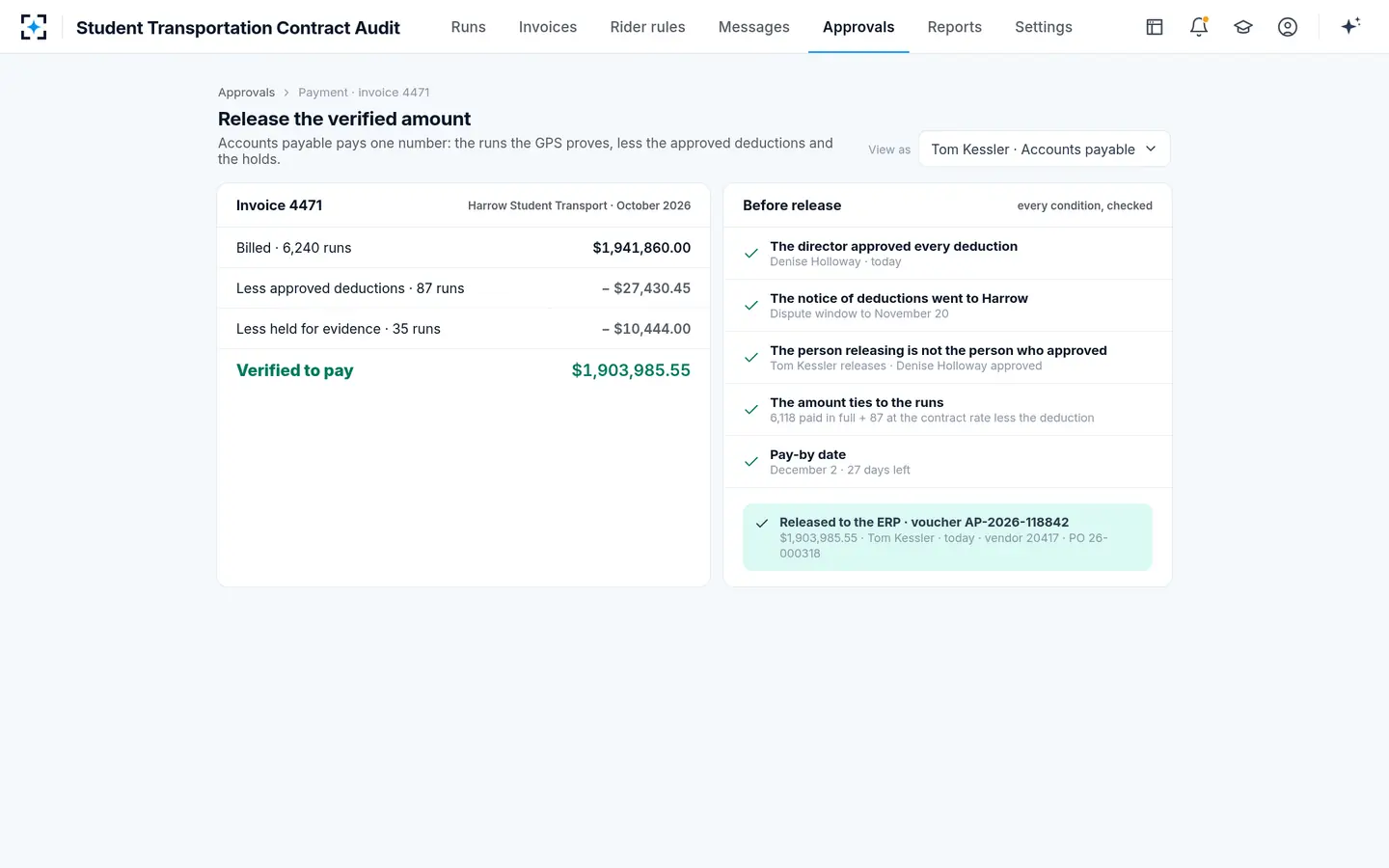Go to the Runs tab
1389x868 pixels.
click(x=469, y=27)
